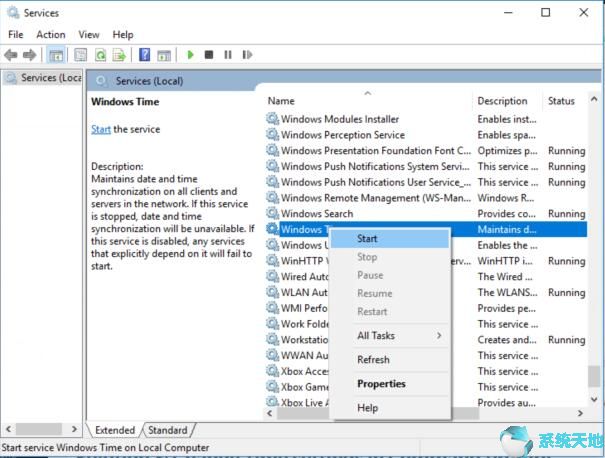Click gear icon of Windows Perception Service
605x458 pixels.
pyautogui.click(x=272, y=134)
